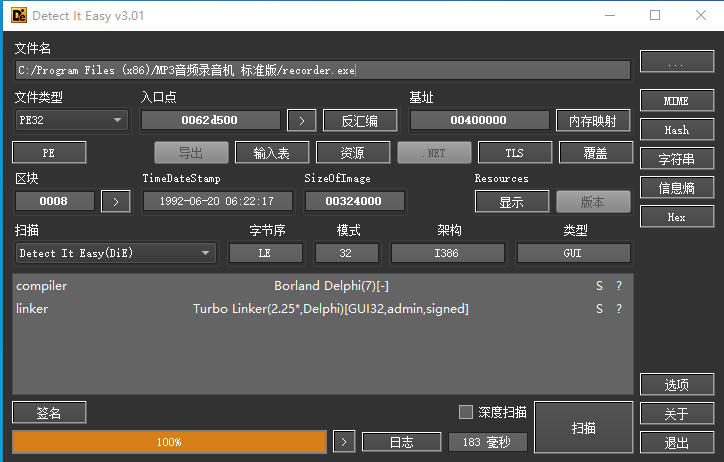Click the arrow button next to entry point 0062d500
The height and width of the screenshot is (462, 724).
click(302, 121)
